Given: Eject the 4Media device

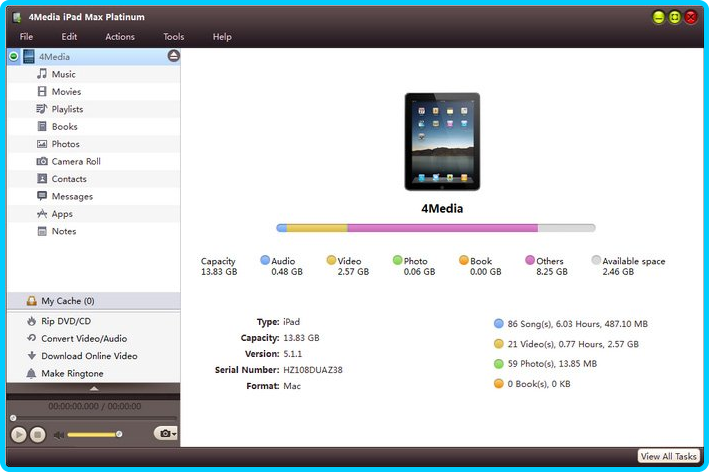Looking at the screenshot, I should [174, 56].
